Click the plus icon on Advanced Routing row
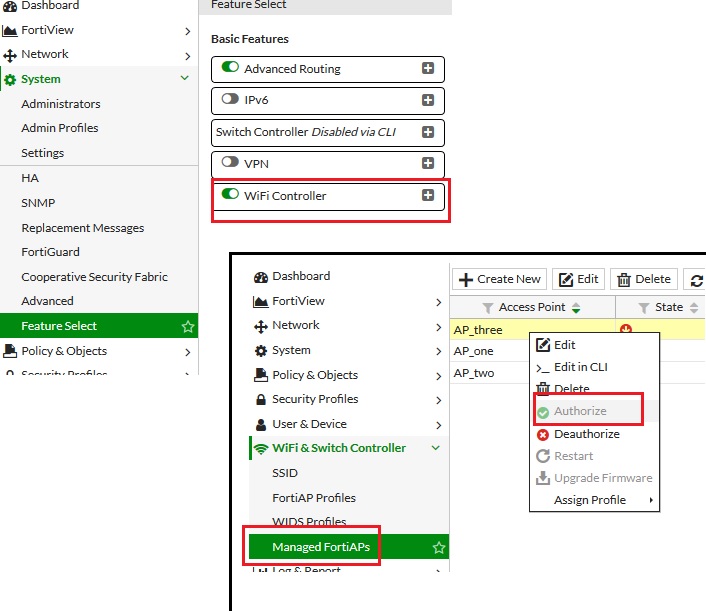Screen dimensions: 706x611 [x=428, y=68]
